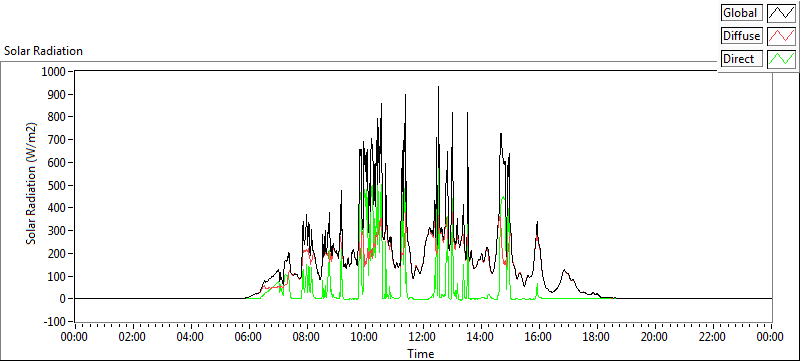Click the 04:00 time axis label
The height and width of the screenshot is (361, 800).
(191, 337)
